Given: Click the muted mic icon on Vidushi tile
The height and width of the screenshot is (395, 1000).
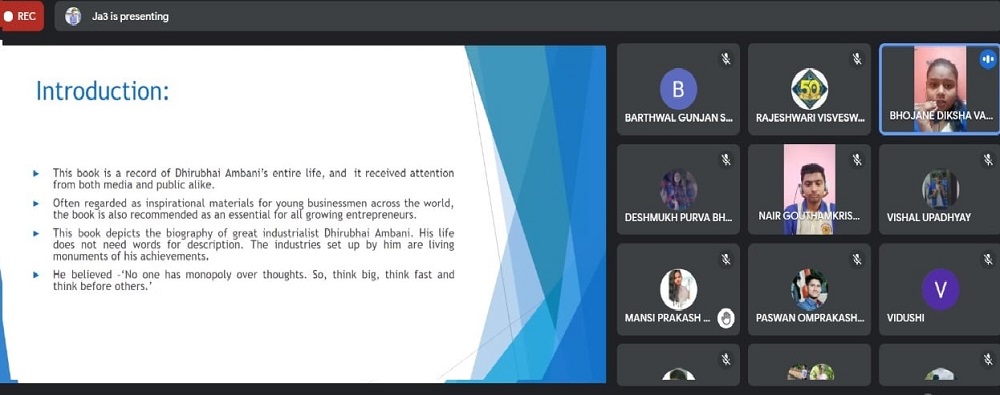Looking at the screenshot, I should (987, 259).
